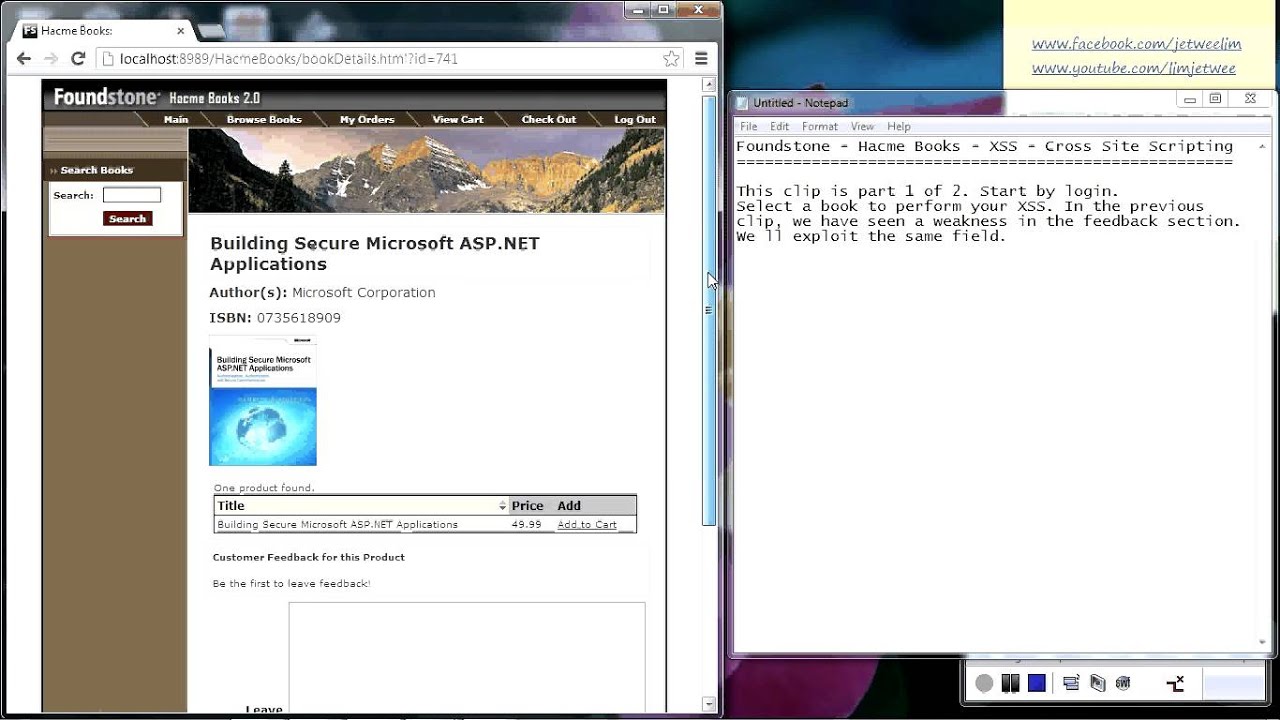The height and width of the screenshot is (720, 1280).
Task: Open the Edit menu in Notepad
Action: tap(780, 126)
